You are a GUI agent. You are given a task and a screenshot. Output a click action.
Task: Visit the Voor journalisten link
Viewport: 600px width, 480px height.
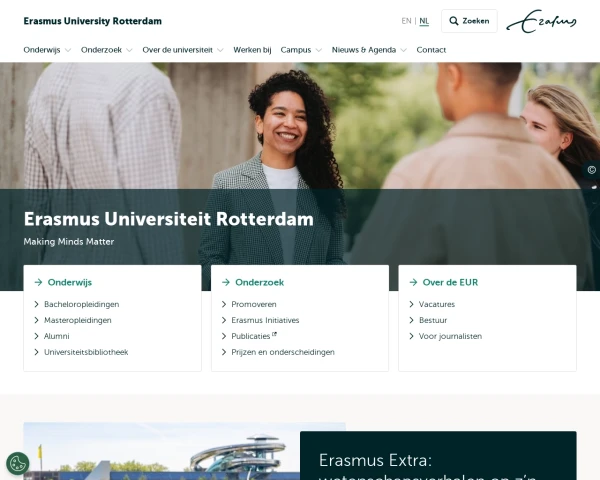coord(450,336)
